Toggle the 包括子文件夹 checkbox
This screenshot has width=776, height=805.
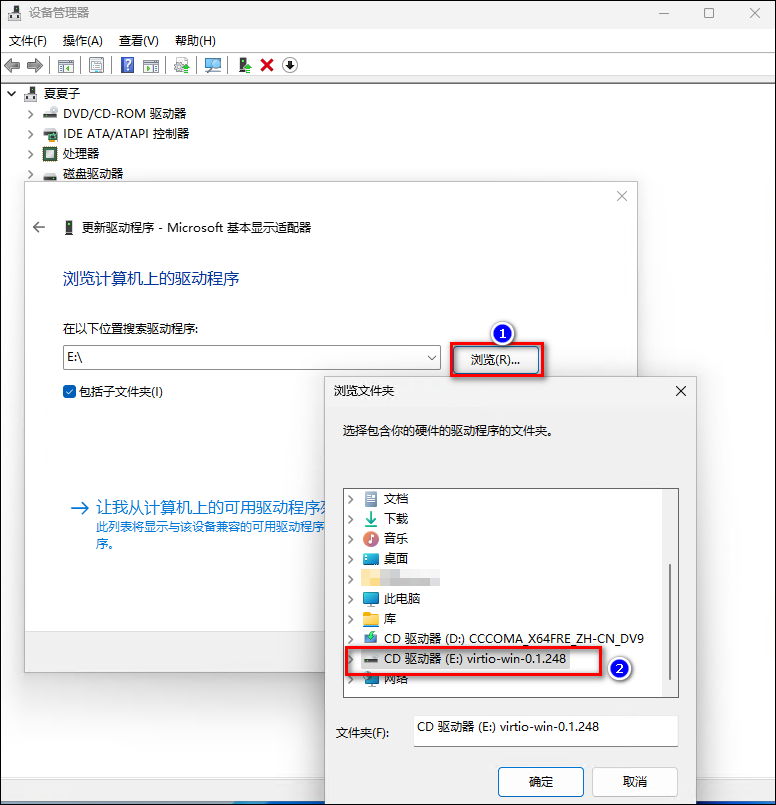click(70, 391)
